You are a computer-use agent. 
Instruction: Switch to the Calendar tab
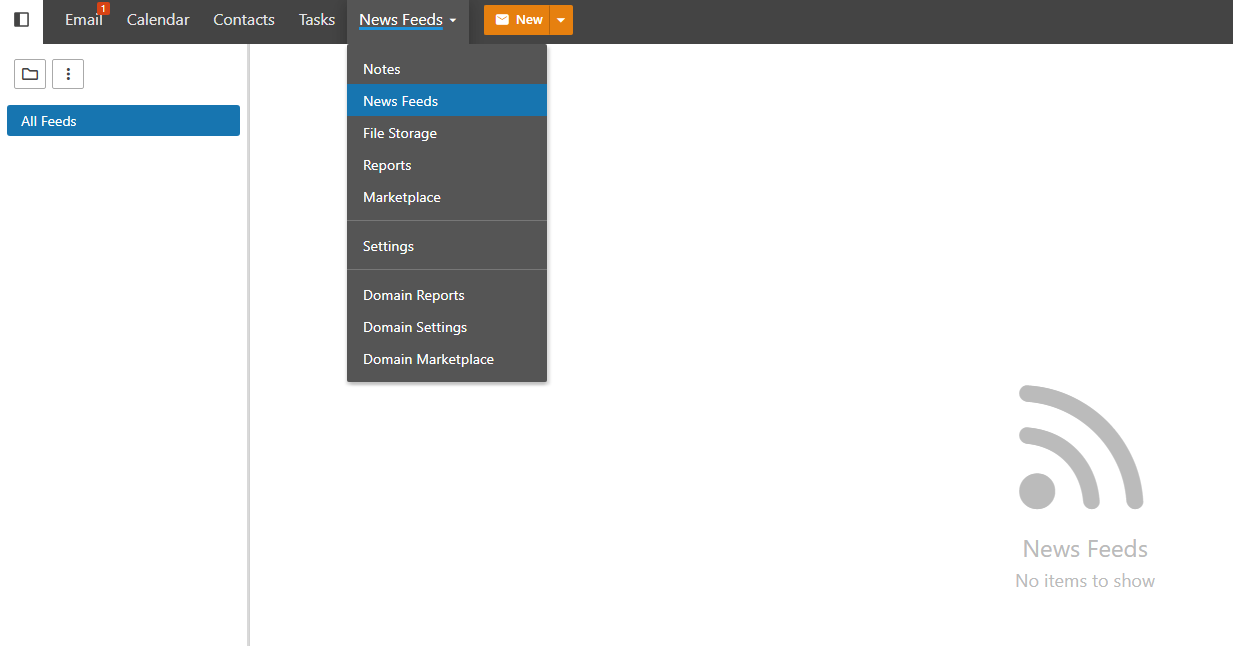click(158, 20)
